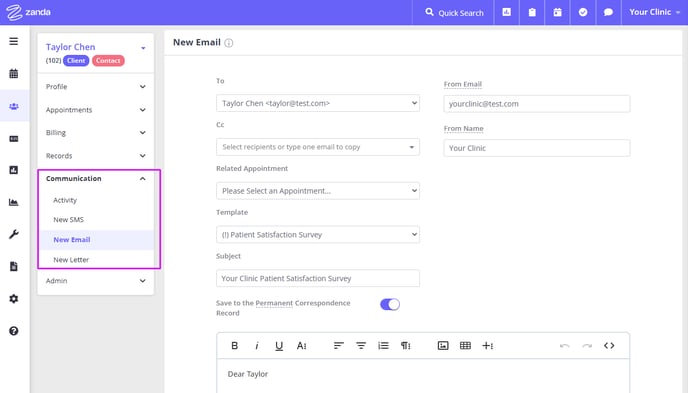Select New SMS menu item
688x393 pixels.
tap(68, 220)
